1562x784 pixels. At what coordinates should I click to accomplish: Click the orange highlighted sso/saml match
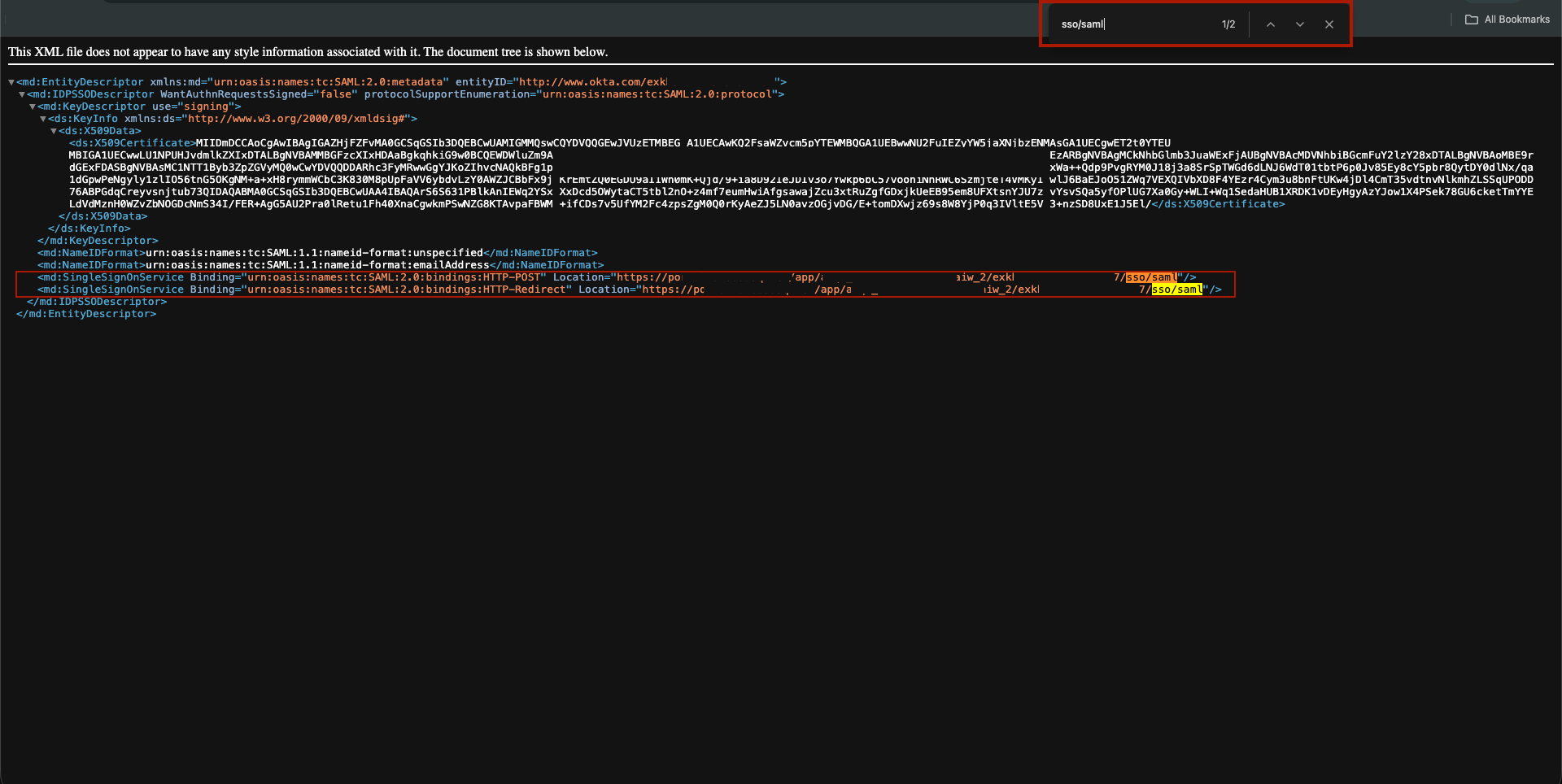click(1151, 277)
